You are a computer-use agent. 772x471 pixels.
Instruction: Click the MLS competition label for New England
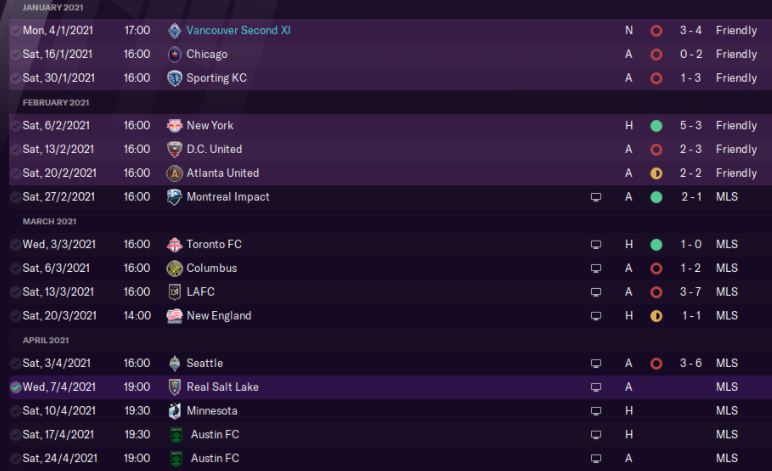point(727,316)
